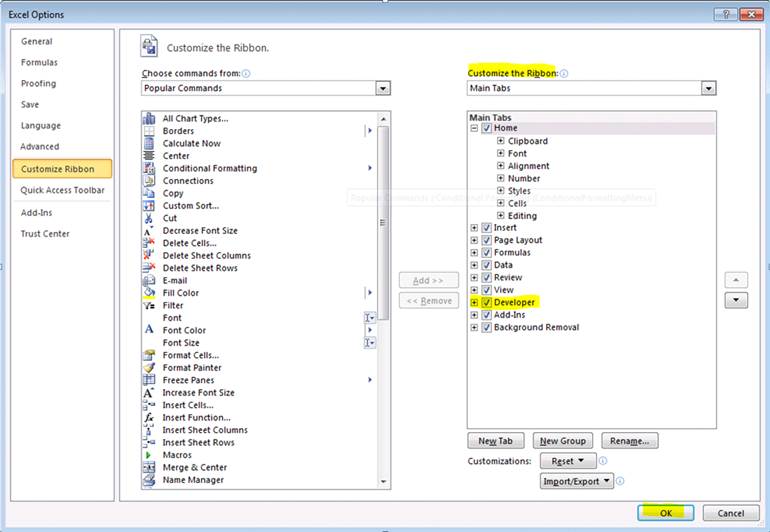Click the Insert Function fx icon
The height and width of the screenshot is (532, 770).
(149, 418)
